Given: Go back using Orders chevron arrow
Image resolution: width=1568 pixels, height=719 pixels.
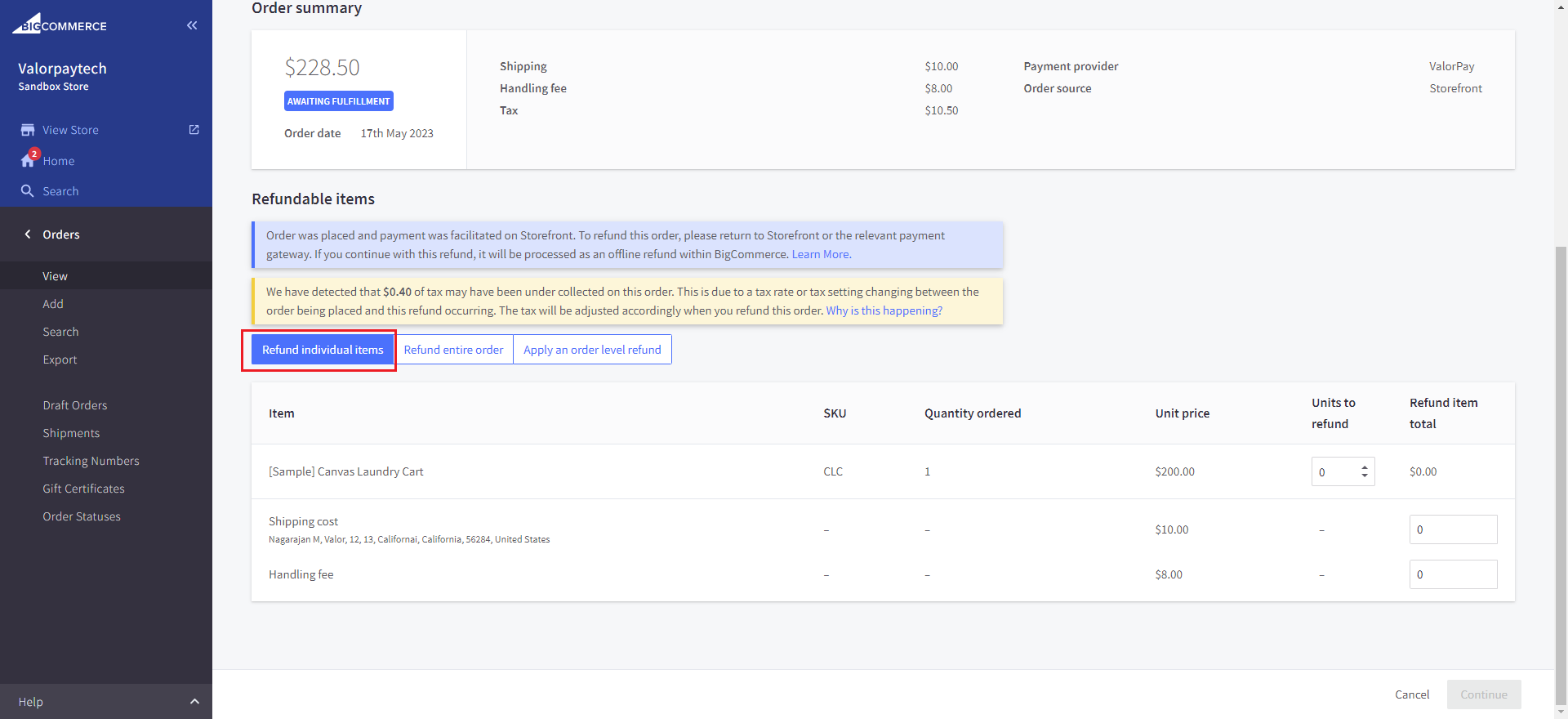Looking at the screenshot, I should [28, 234].
